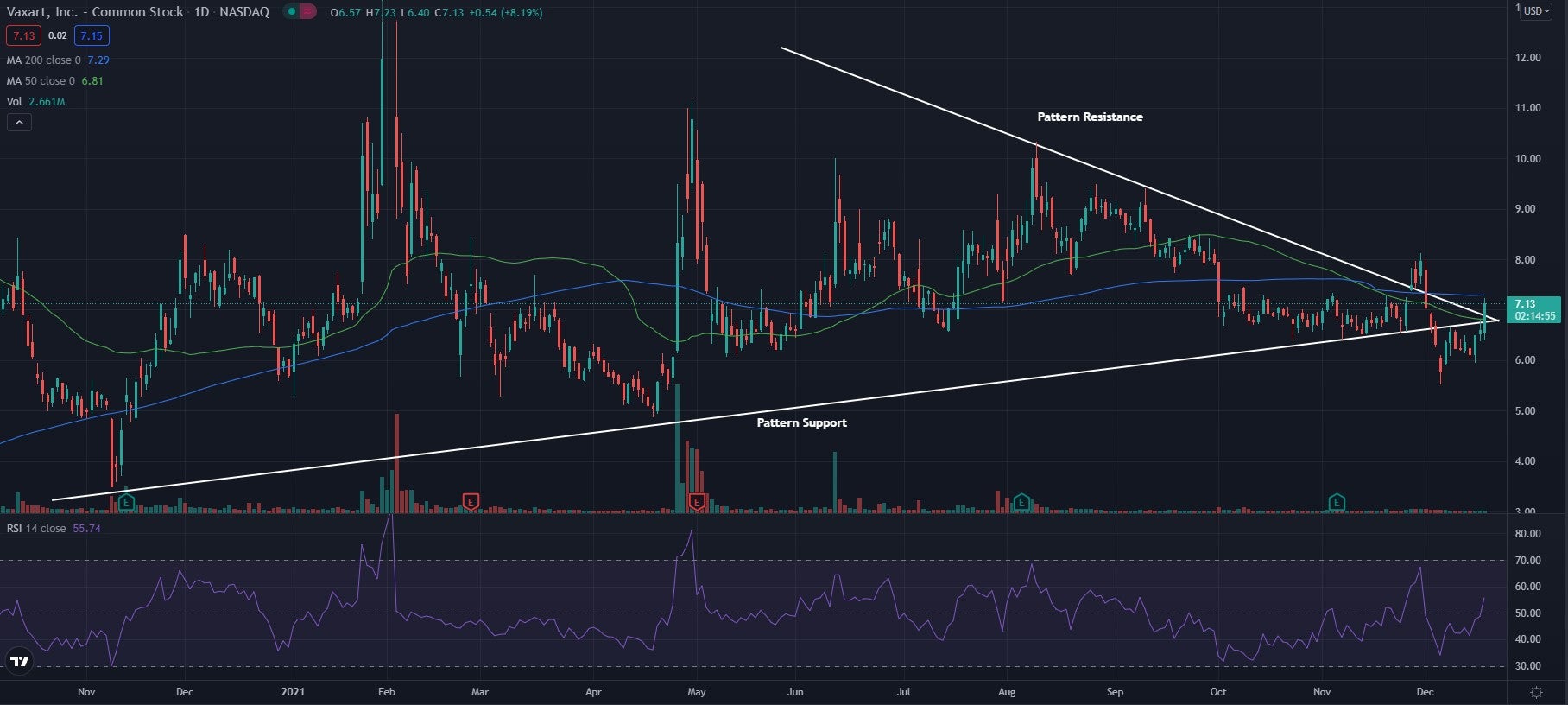Click the green market status dot
1568x705 pixels.
click(x=293, y=12)
